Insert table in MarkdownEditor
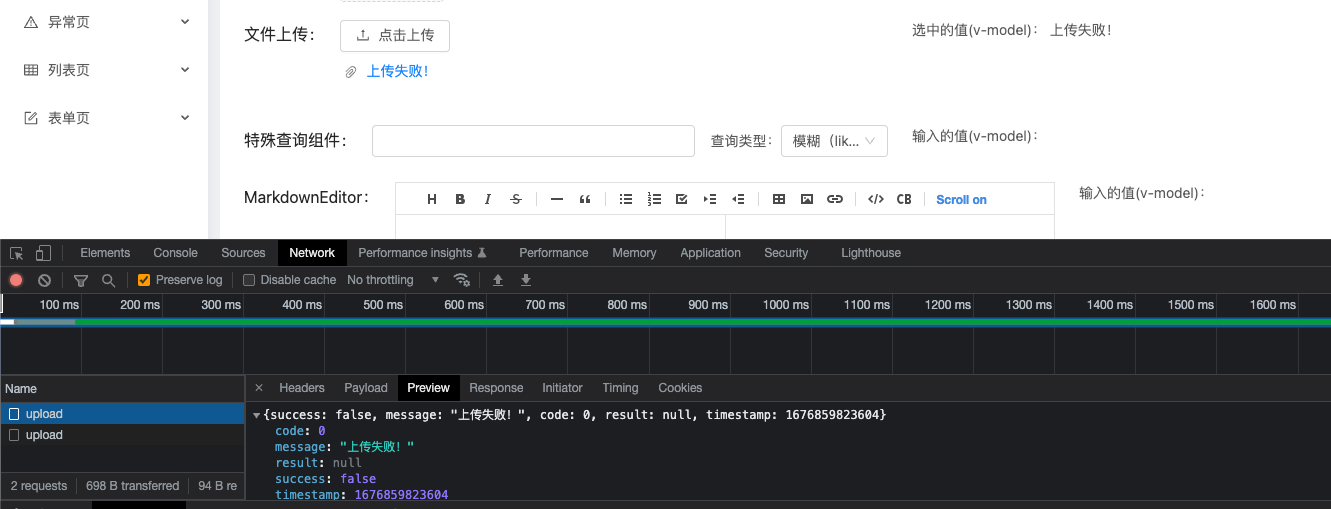 point(779,199)
